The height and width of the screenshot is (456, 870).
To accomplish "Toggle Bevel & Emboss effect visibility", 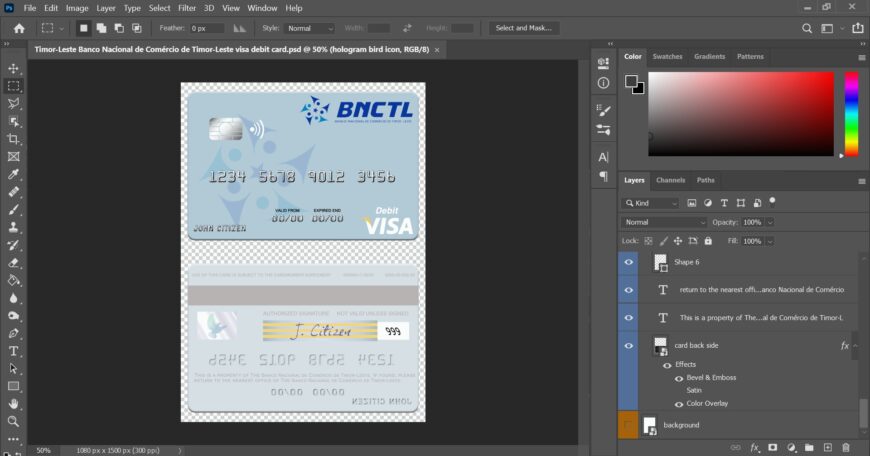I will (x=679, y=378).
